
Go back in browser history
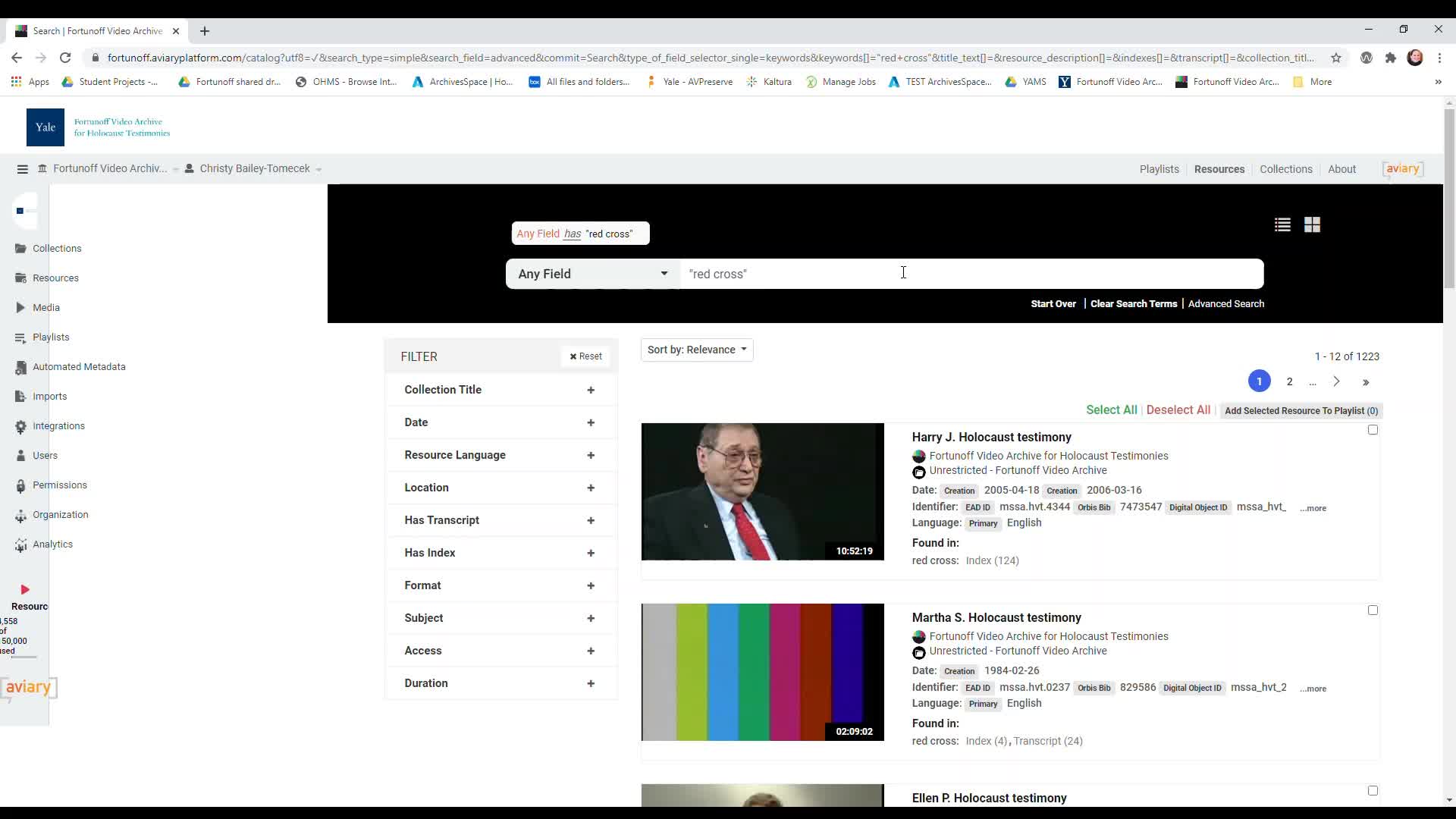coord(17,58)
